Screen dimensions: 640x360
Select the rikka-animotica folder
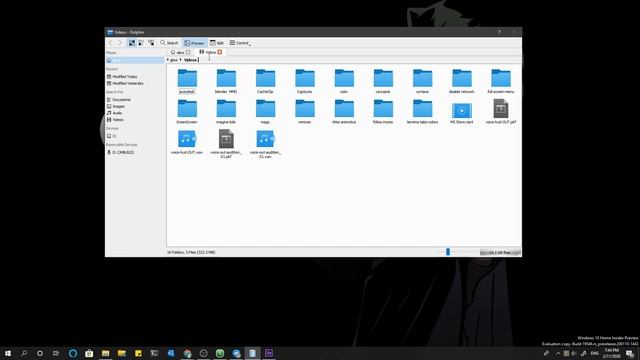tap(344, 111)
